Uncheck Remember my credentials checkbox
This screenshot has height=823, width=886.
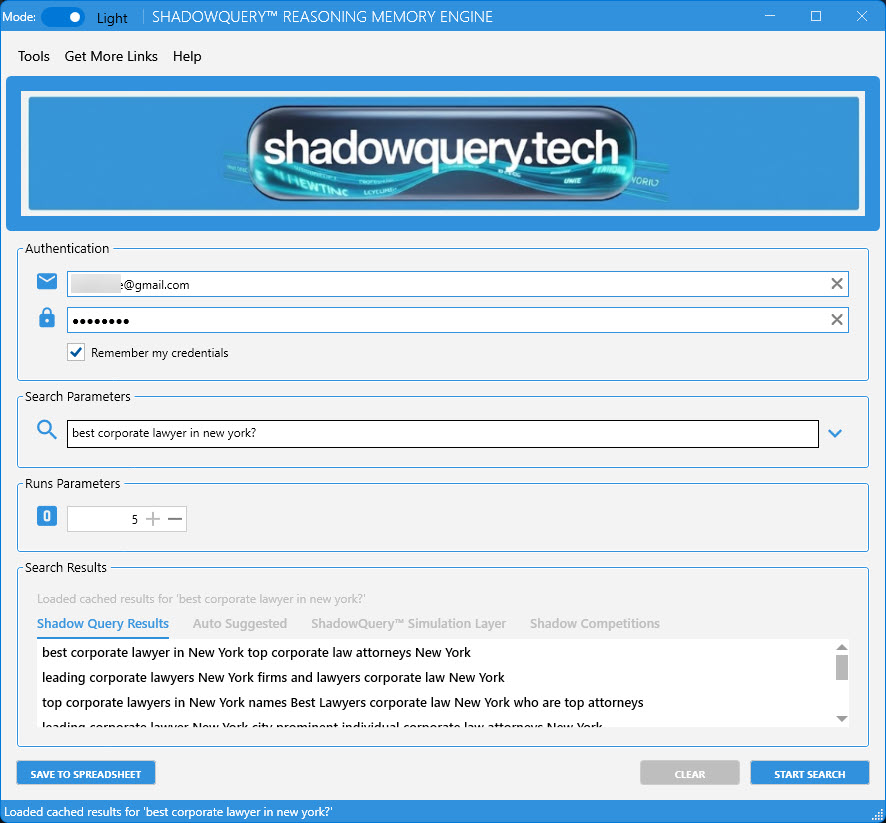(76, 352)
